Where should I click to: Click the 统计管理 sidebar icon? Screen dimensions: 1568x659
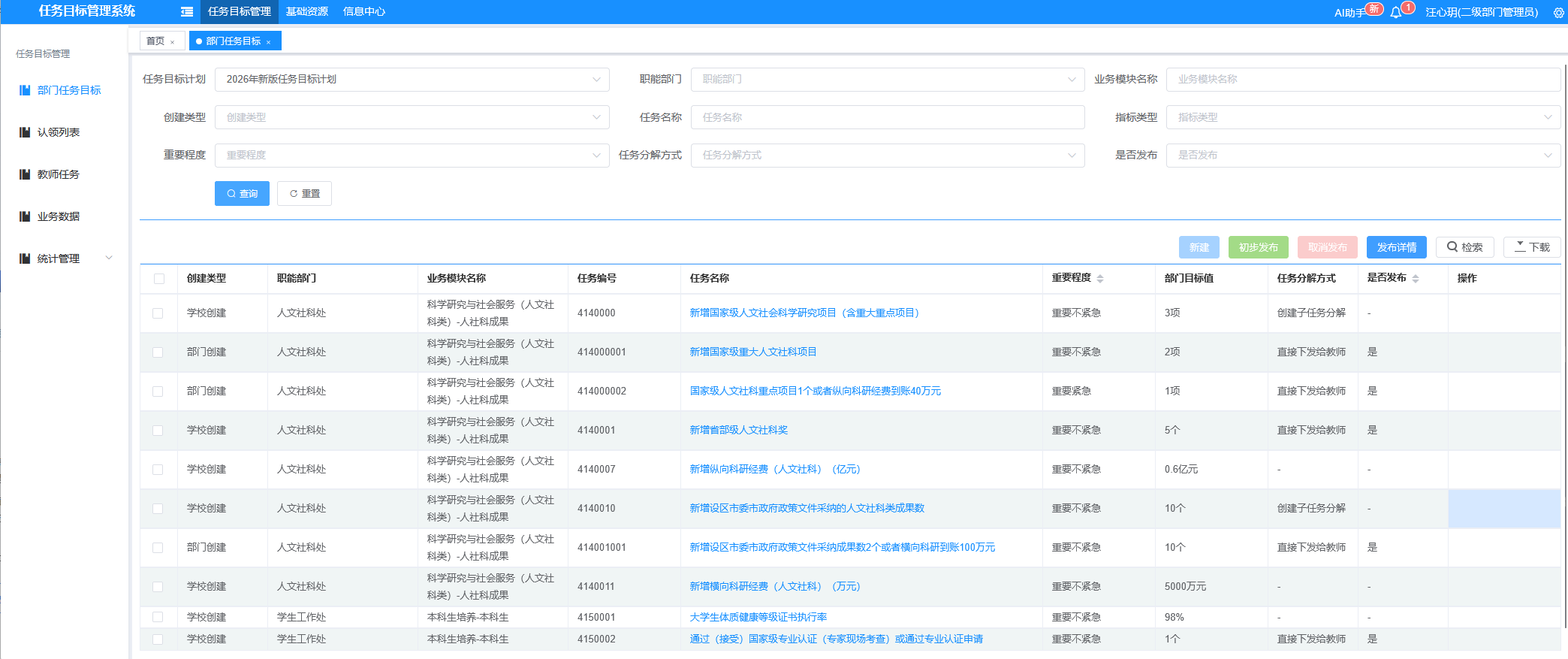(25, 258)
